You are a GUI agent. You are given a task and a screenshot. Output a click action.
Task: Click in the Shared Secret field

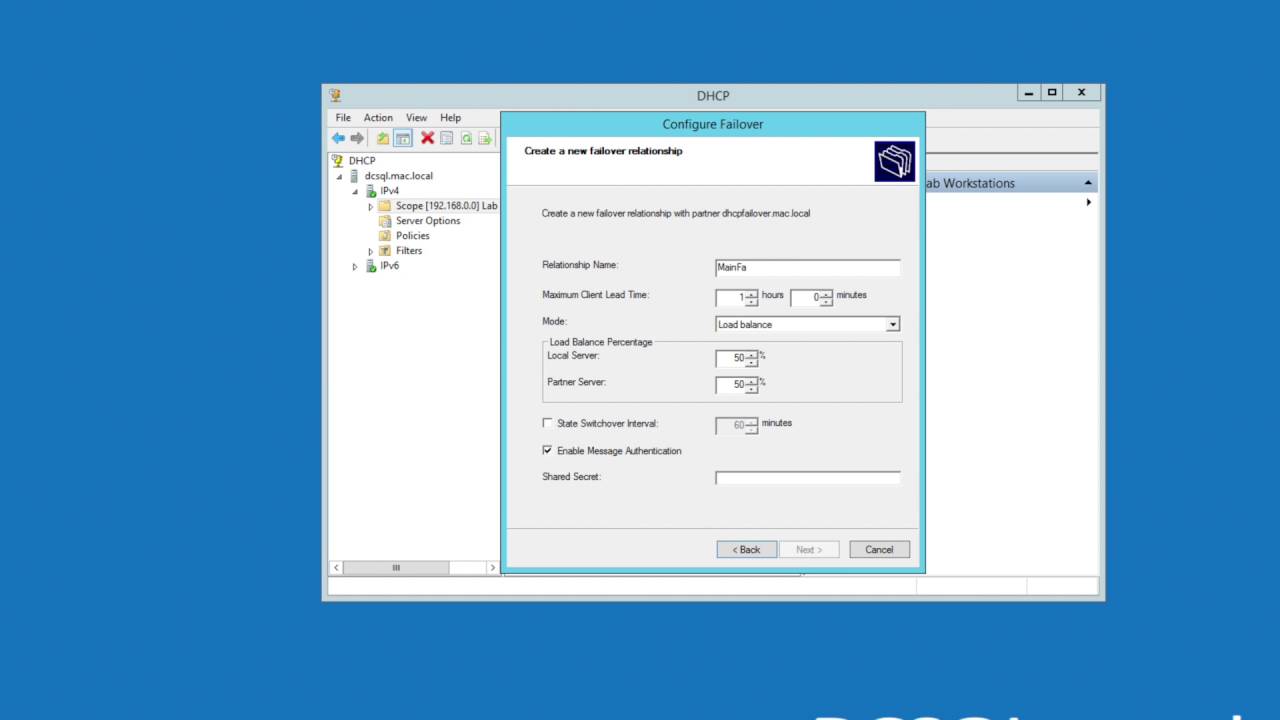point(808,479)
